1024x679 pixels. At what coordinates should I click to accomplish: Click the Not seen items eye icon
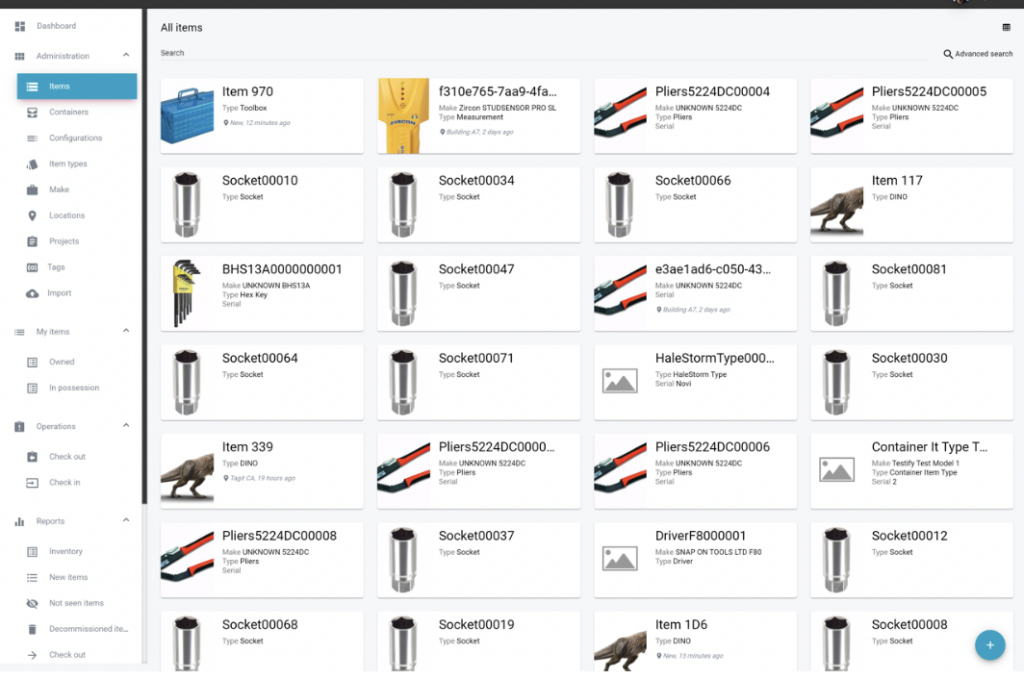32,603
